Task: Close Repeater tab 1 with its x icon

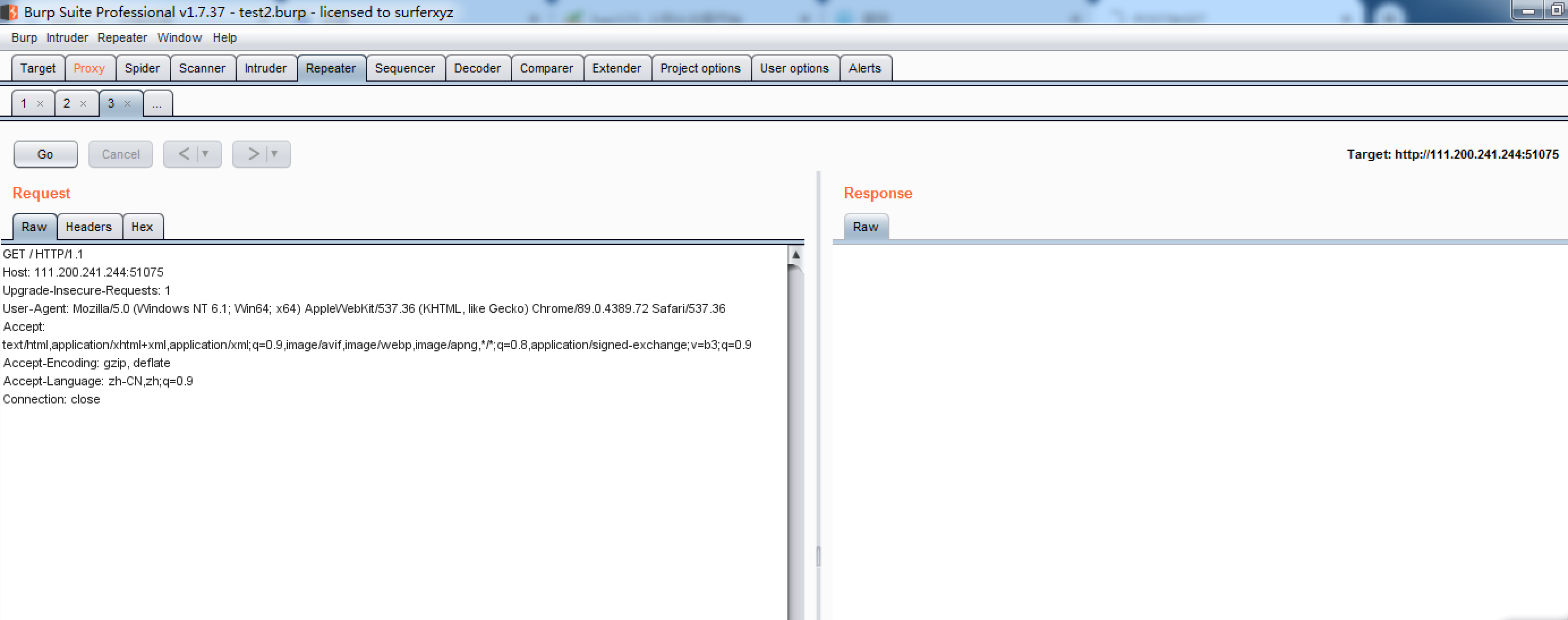Action: point(40,104)
